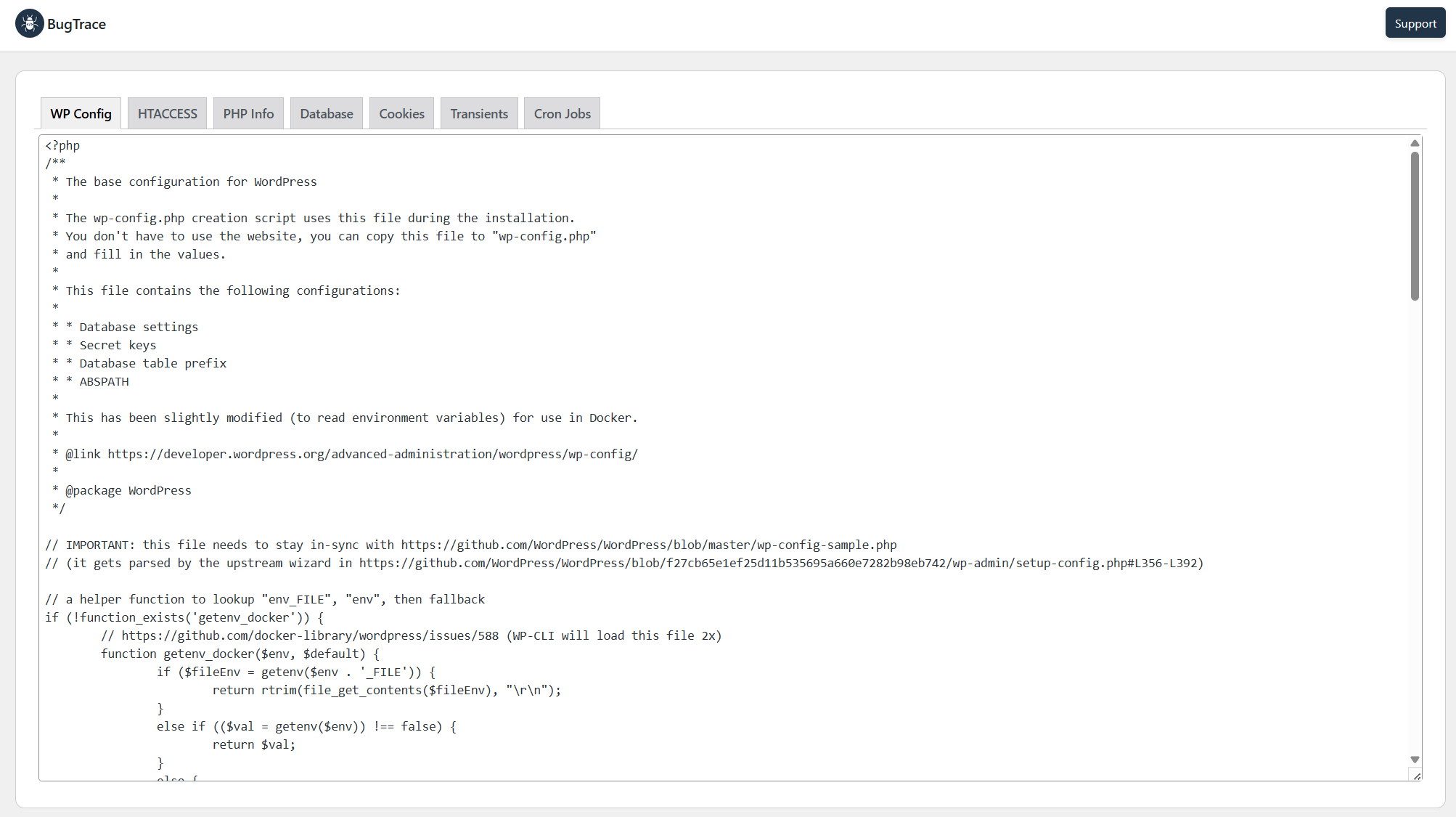Switch to the HTACCESS tab
Screen dimensions: 1456x817
pos(167,113)
